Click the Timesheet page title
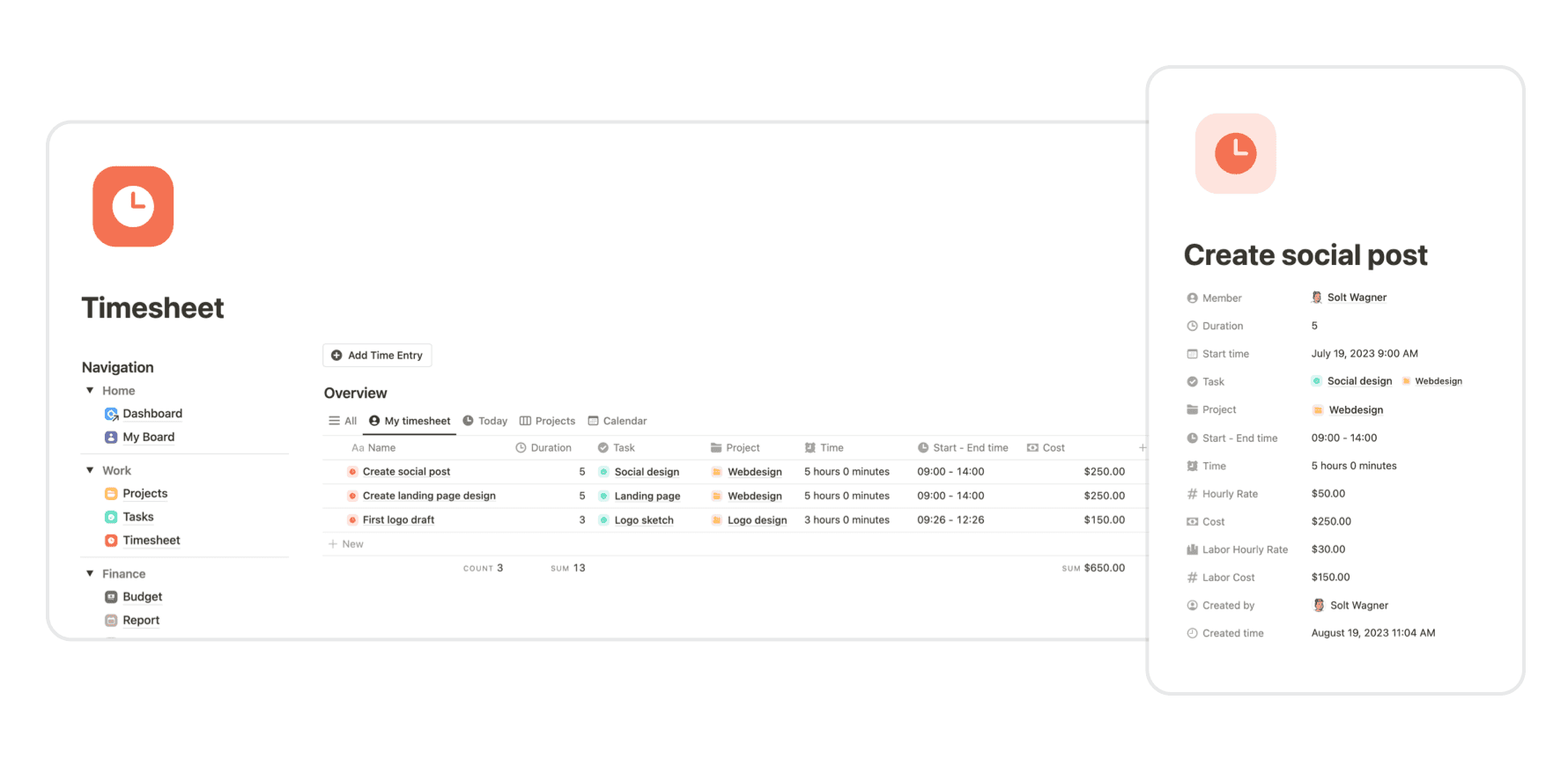This screenshot has height=759, width=1568. (x=152, y=308)
